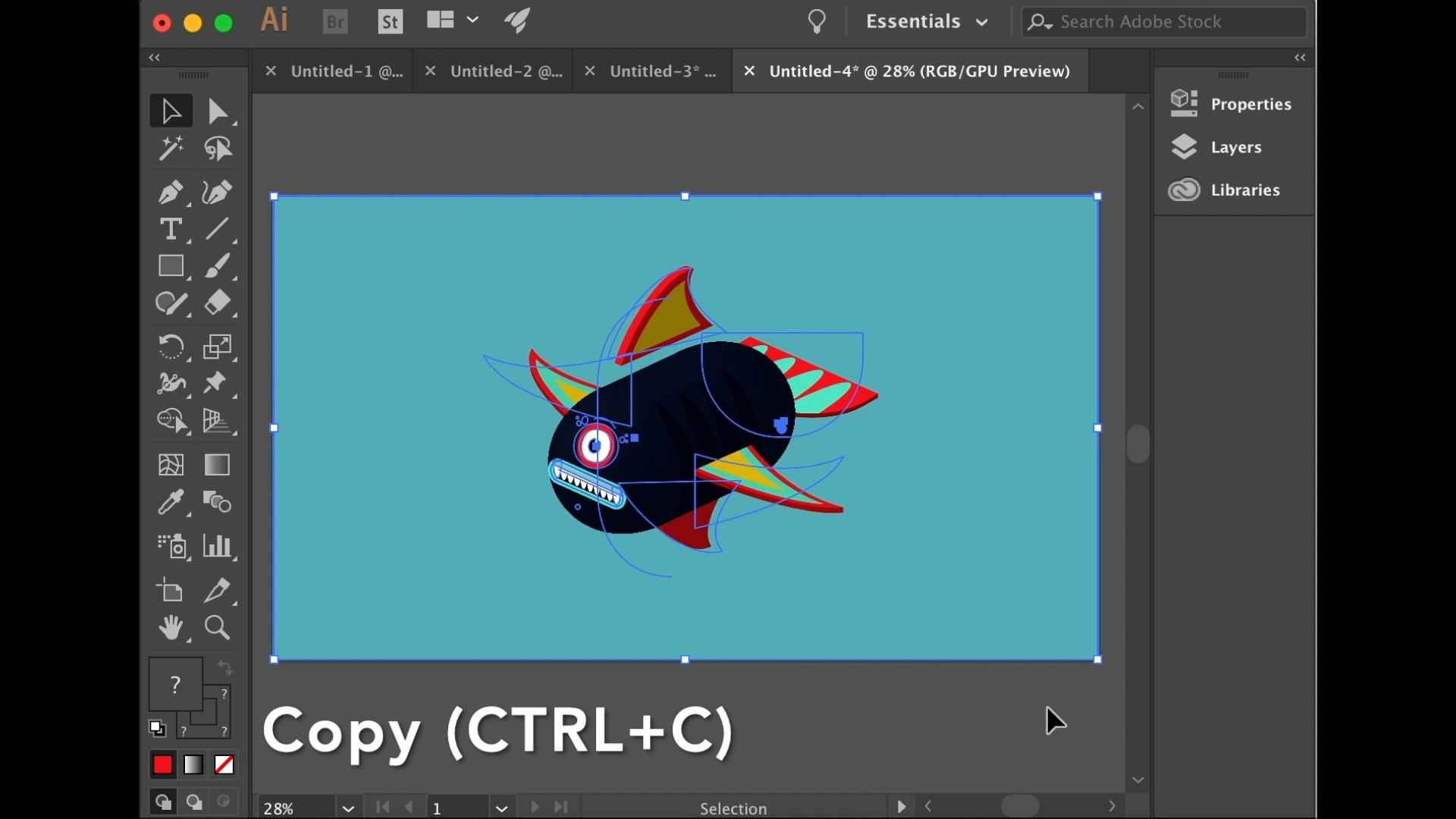Open the Layers panel
1456x819 pixels.
tap(1235, 147)
